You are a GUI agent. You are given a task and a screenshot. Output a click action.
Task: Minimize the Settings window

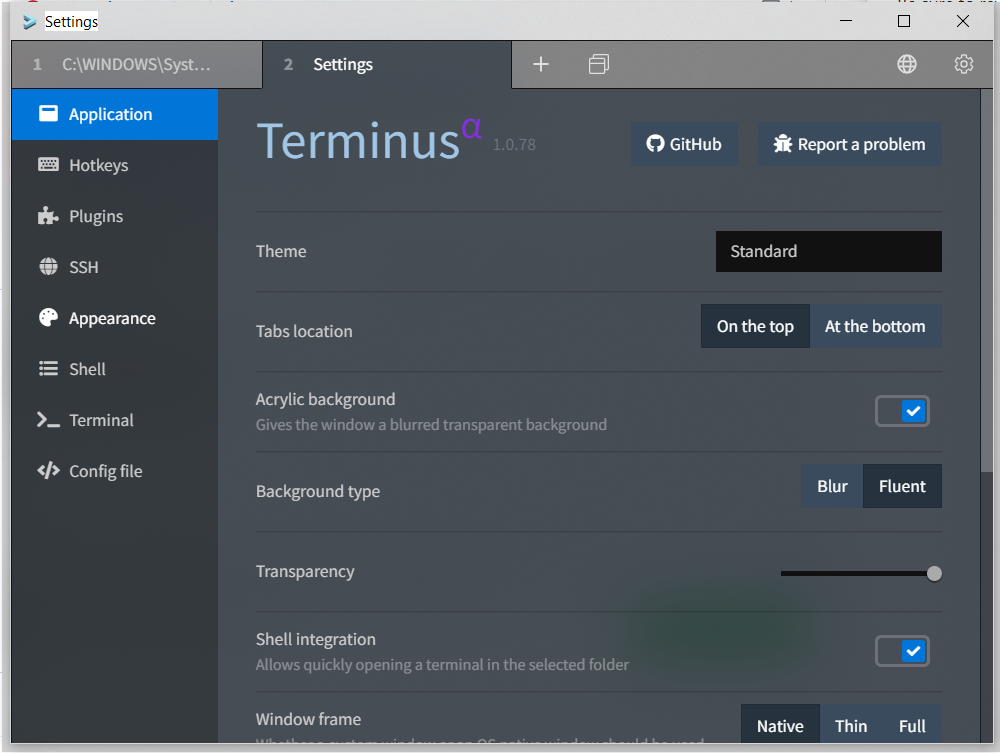click(x=846, y=21)
